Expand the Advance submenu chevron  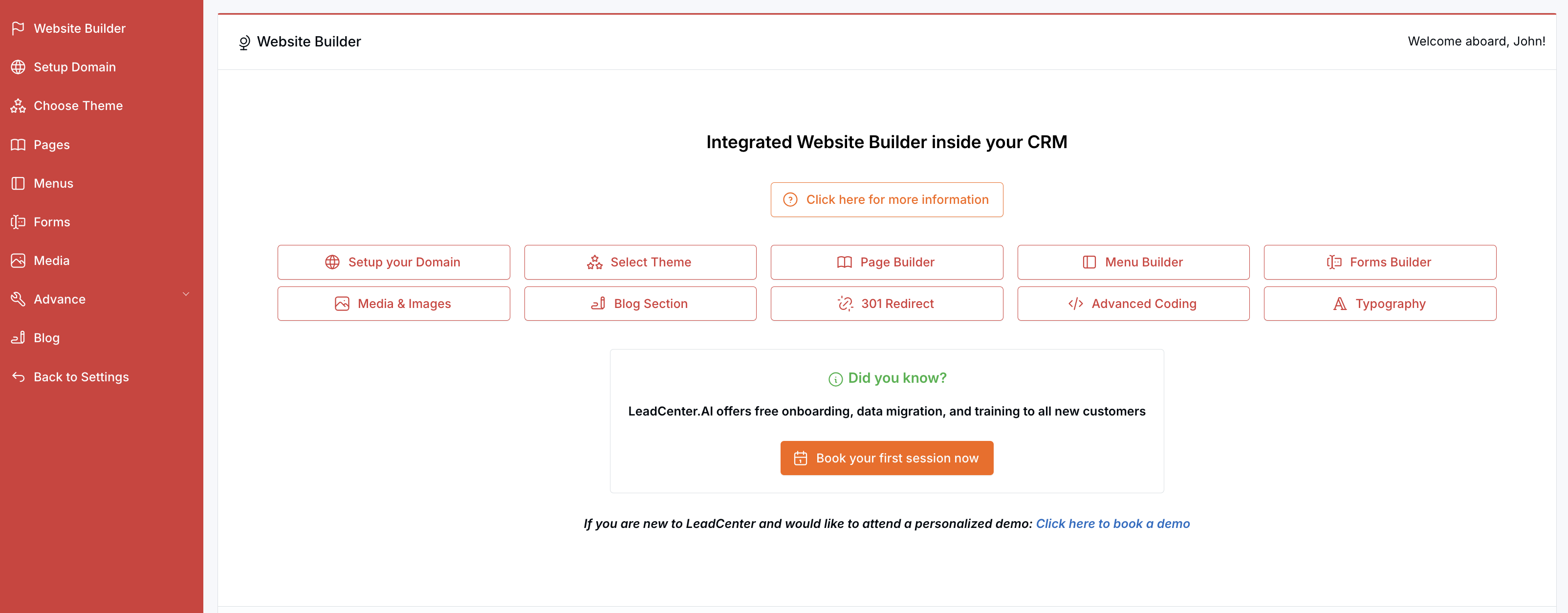[186, 294]
